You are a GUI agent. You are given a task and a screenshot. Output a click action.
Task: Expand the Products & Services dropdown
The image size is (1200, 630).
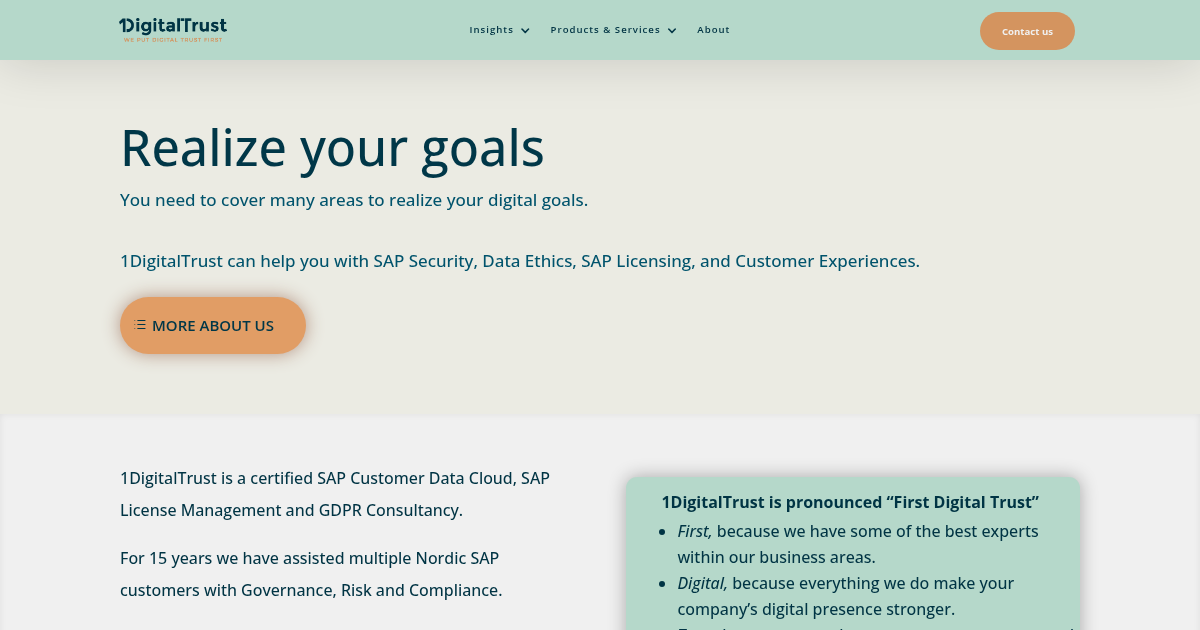coord(671,30)
